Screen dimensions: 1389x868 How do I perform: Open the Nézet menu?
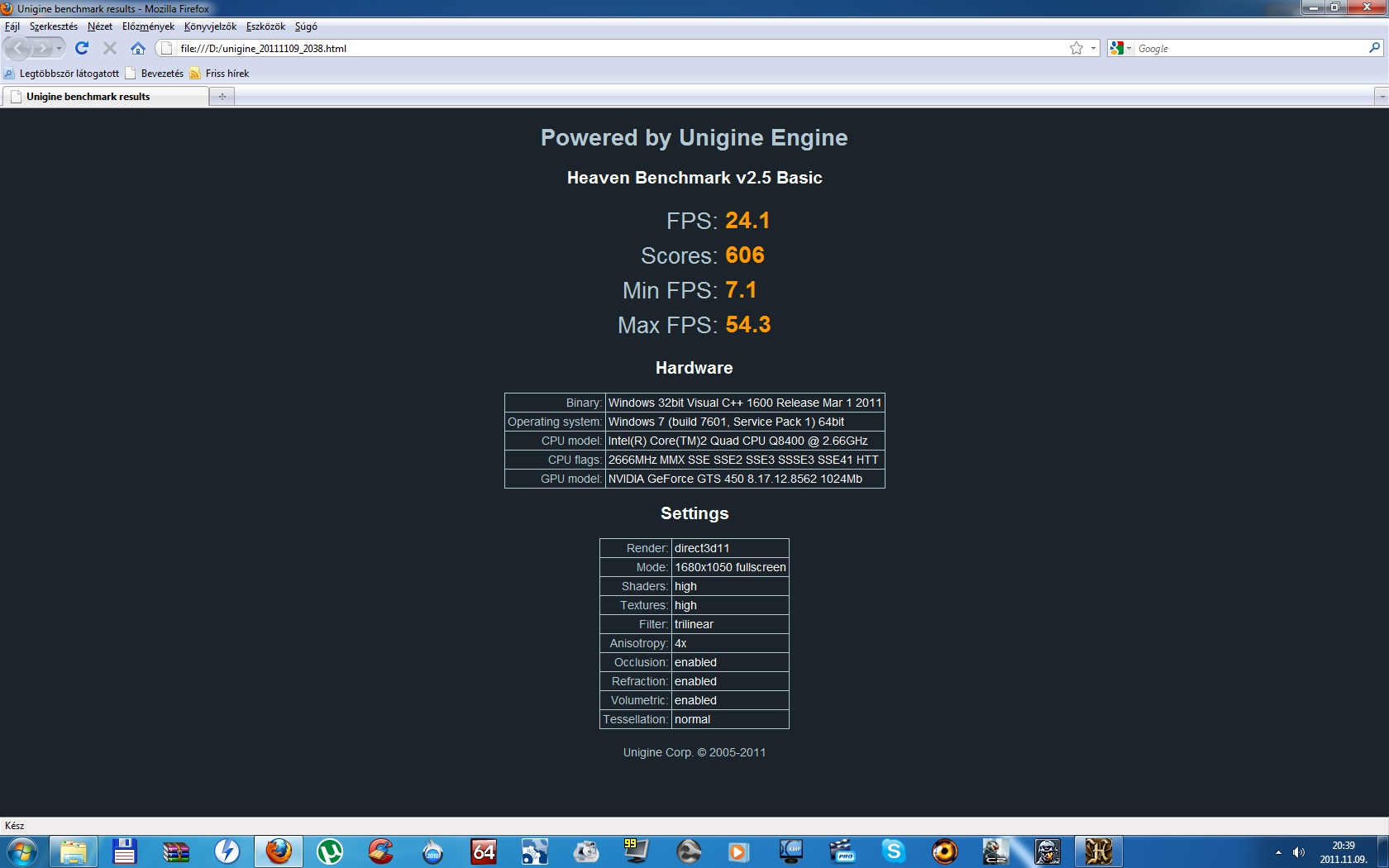[x=100, y=26]
